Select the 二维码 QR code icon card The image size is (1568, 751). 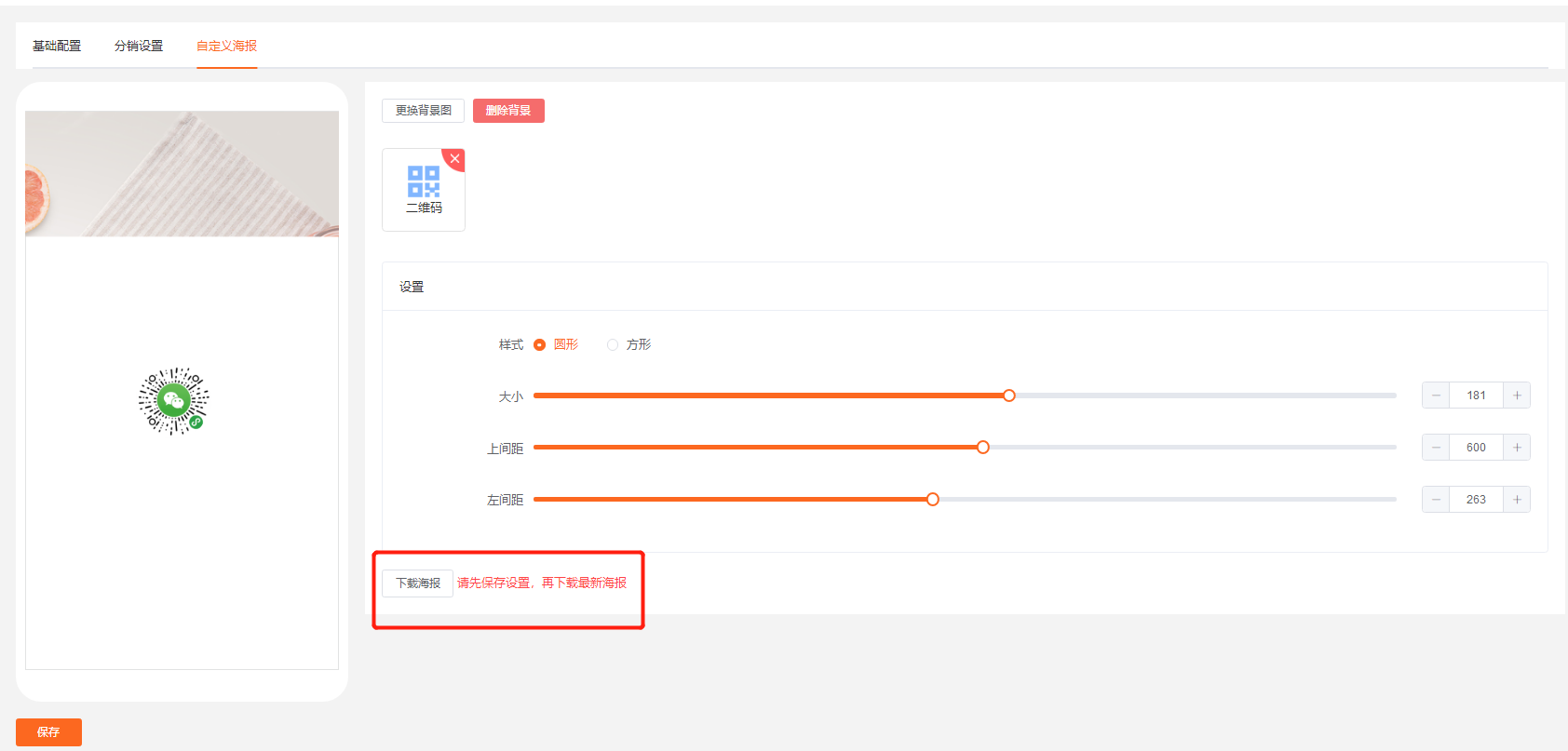(x=424, y=190)
